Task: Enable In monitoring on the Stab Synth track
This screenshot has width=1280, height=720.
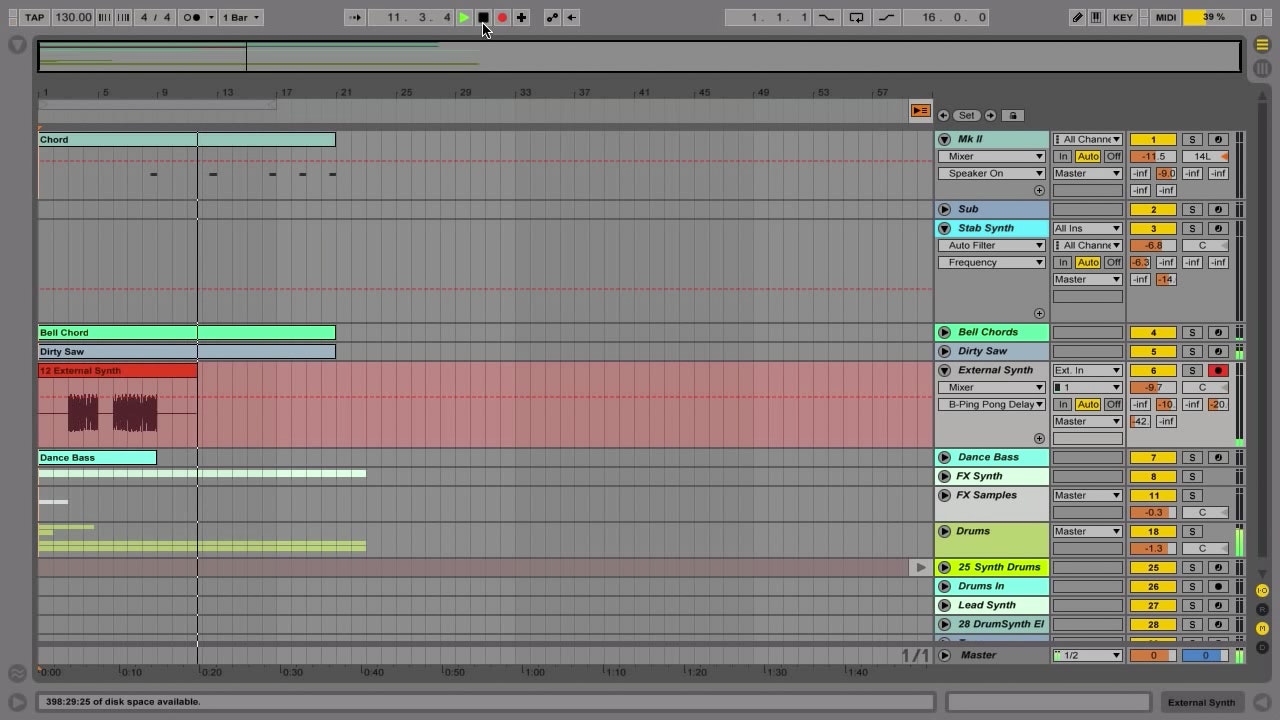Action: 1063,262
